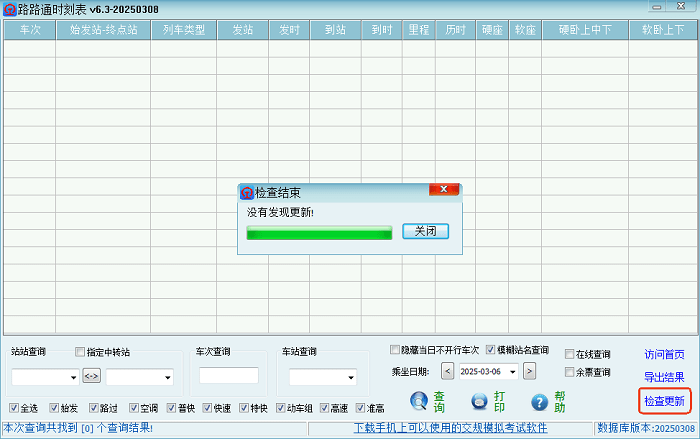Sort by 发时 column header
Image resolution: width=700 pixels, height=439 pixels.
[x=289, y=30]
